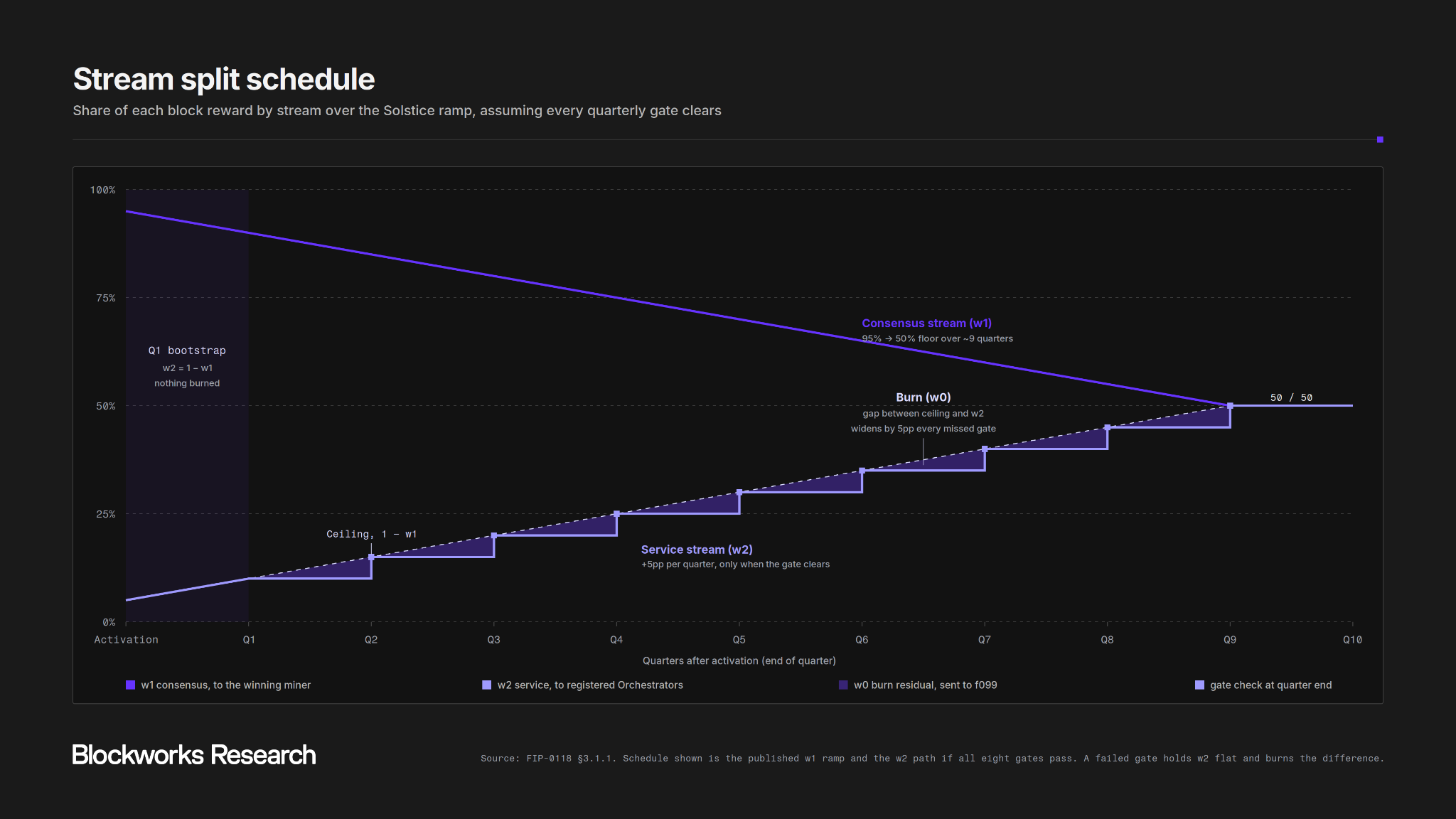The height and width of the screenshot is (819, 1456).
Task: Click the gate check legend swatch
Action: click(1199, 685)
